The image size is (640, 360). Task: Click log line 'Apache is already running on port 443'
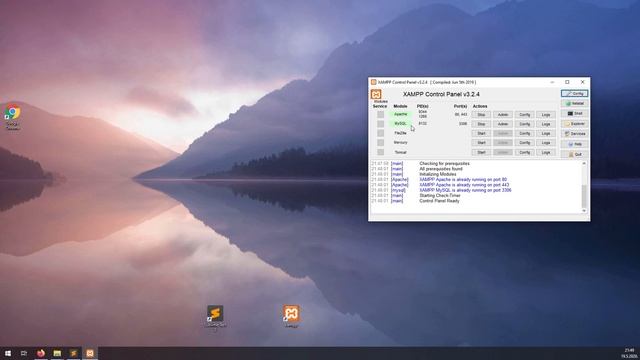(x=464, y=185)
